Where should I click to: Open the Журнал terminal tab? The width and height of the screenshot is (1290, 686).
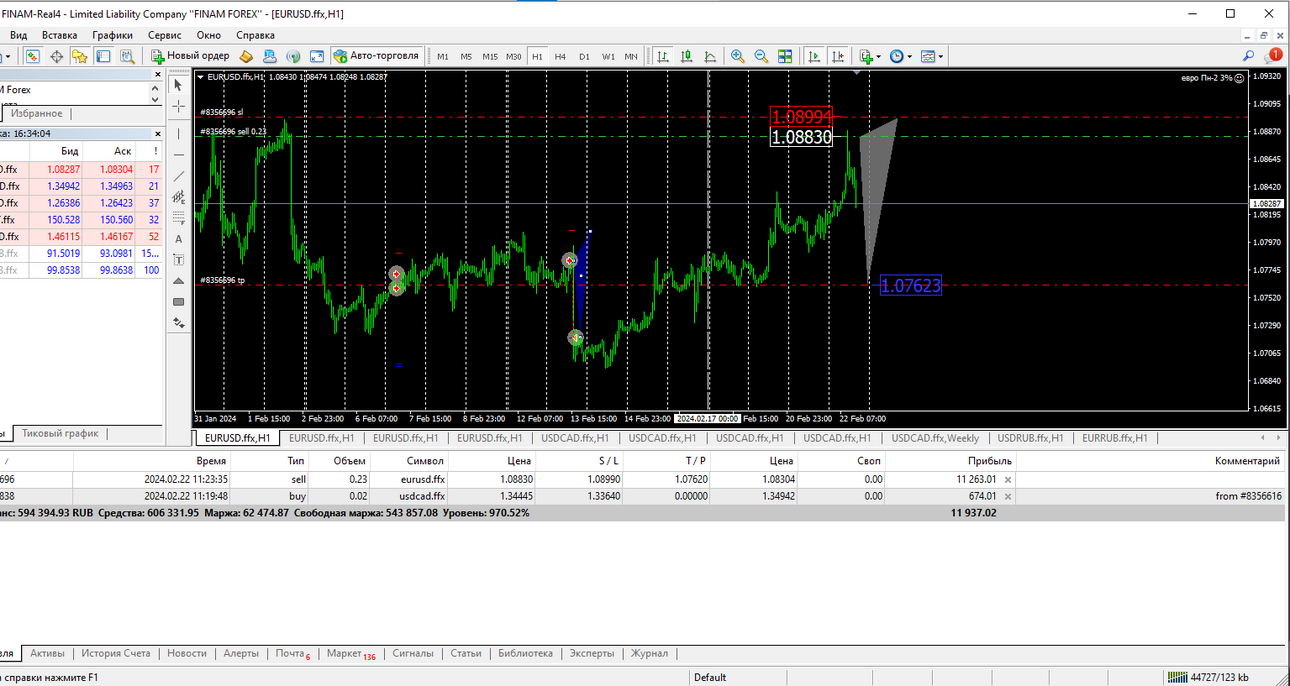(x=649, y=653)
